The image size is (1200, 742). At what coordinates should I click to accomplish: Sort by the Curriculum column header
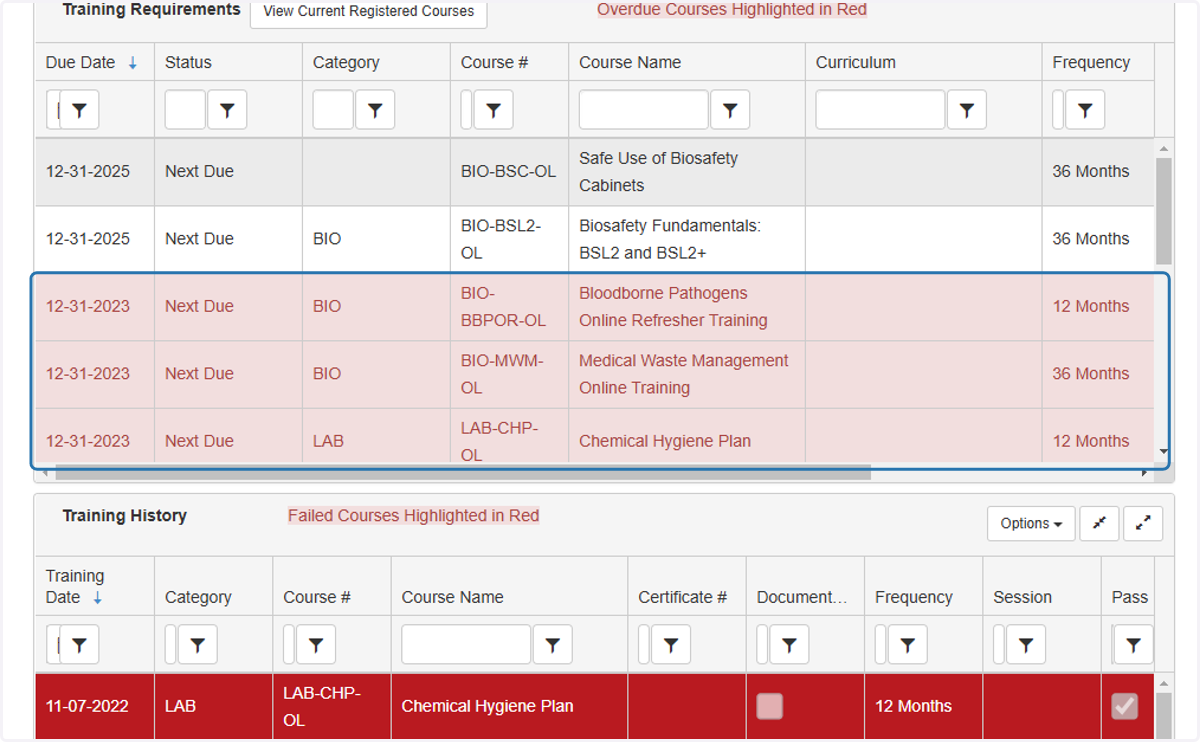point(856,62)
